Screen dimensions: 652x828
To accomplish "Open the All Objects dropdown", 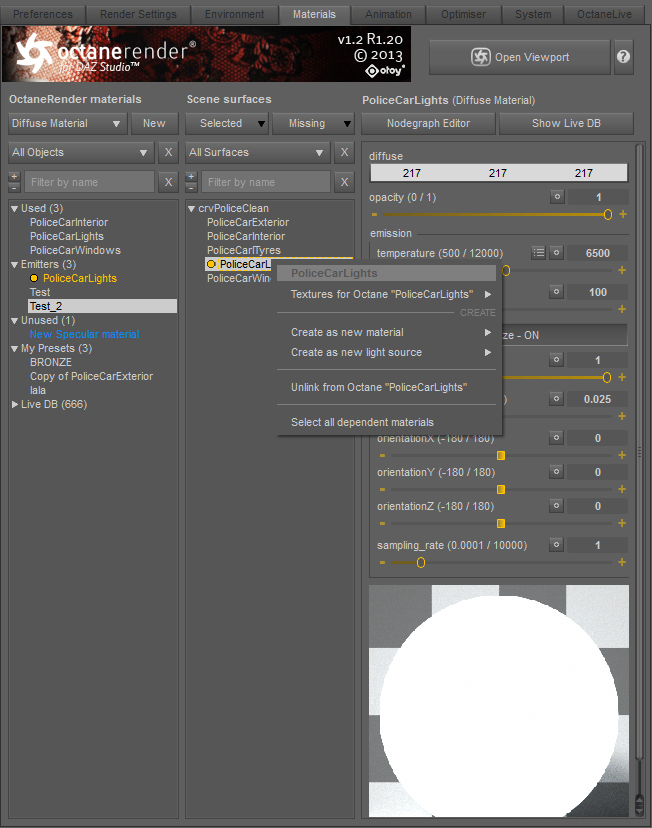I will (x=81, y=153).
